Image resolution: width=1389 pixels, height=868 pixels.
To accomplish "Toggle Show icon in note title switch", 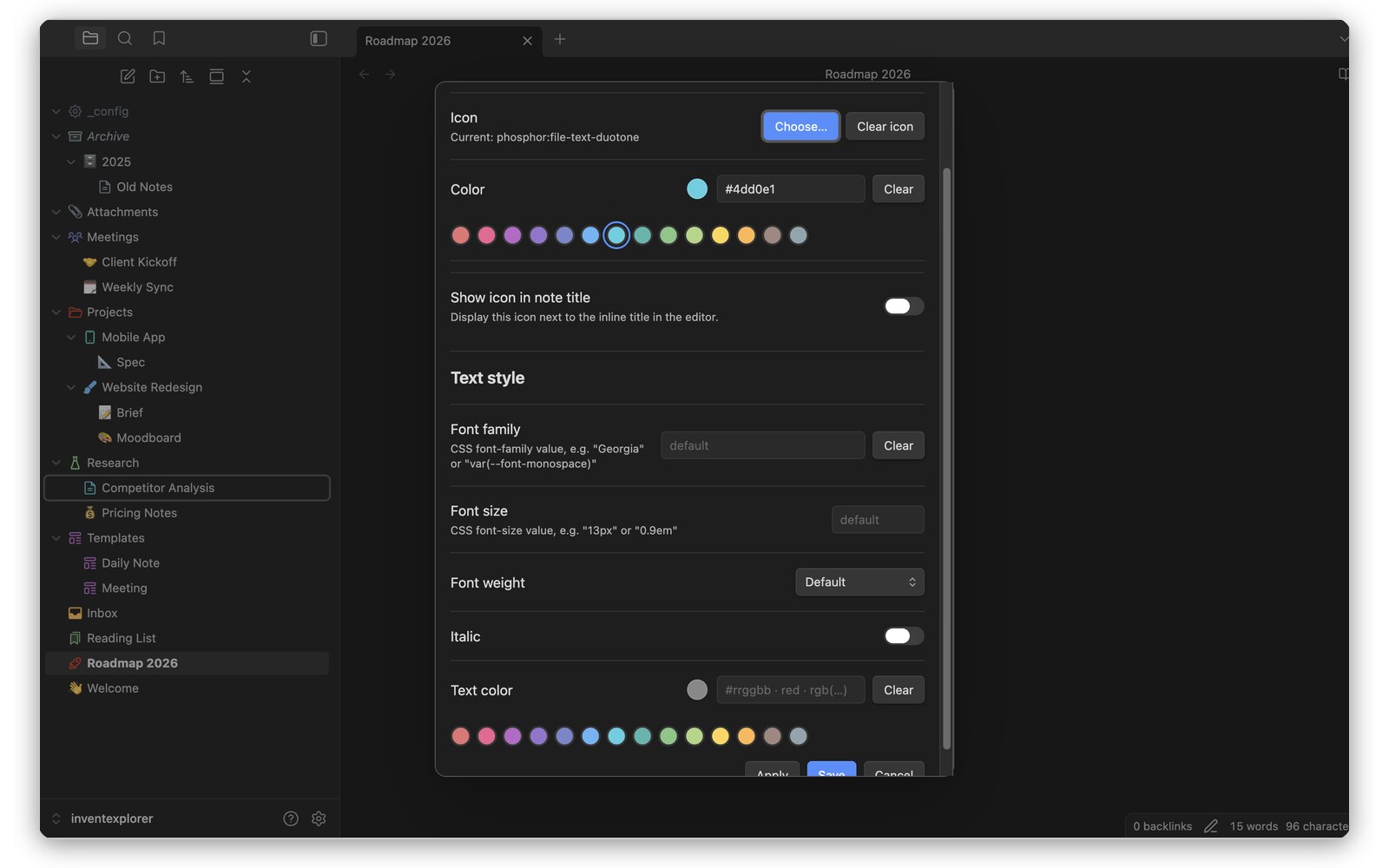I will [904, 306].
